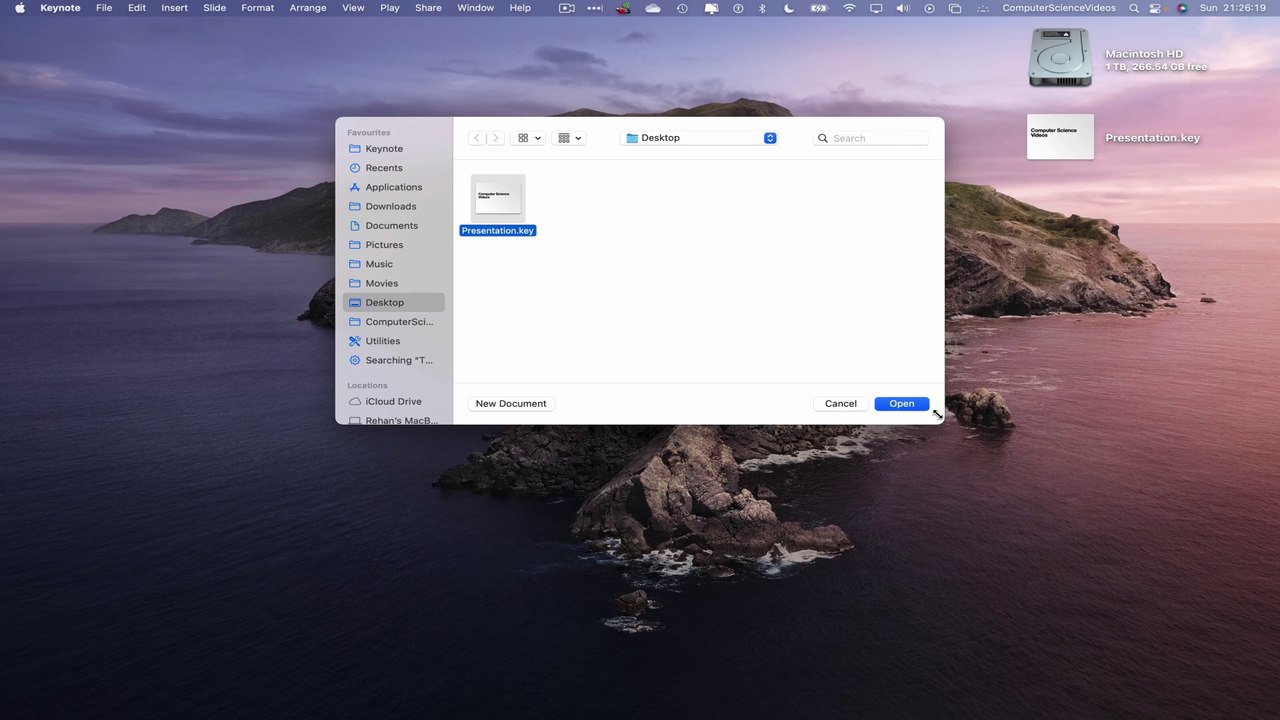Click the Bluetooth menu bar icon
This screenshot has width=1280, height=720.
click(x=762, y=8)
